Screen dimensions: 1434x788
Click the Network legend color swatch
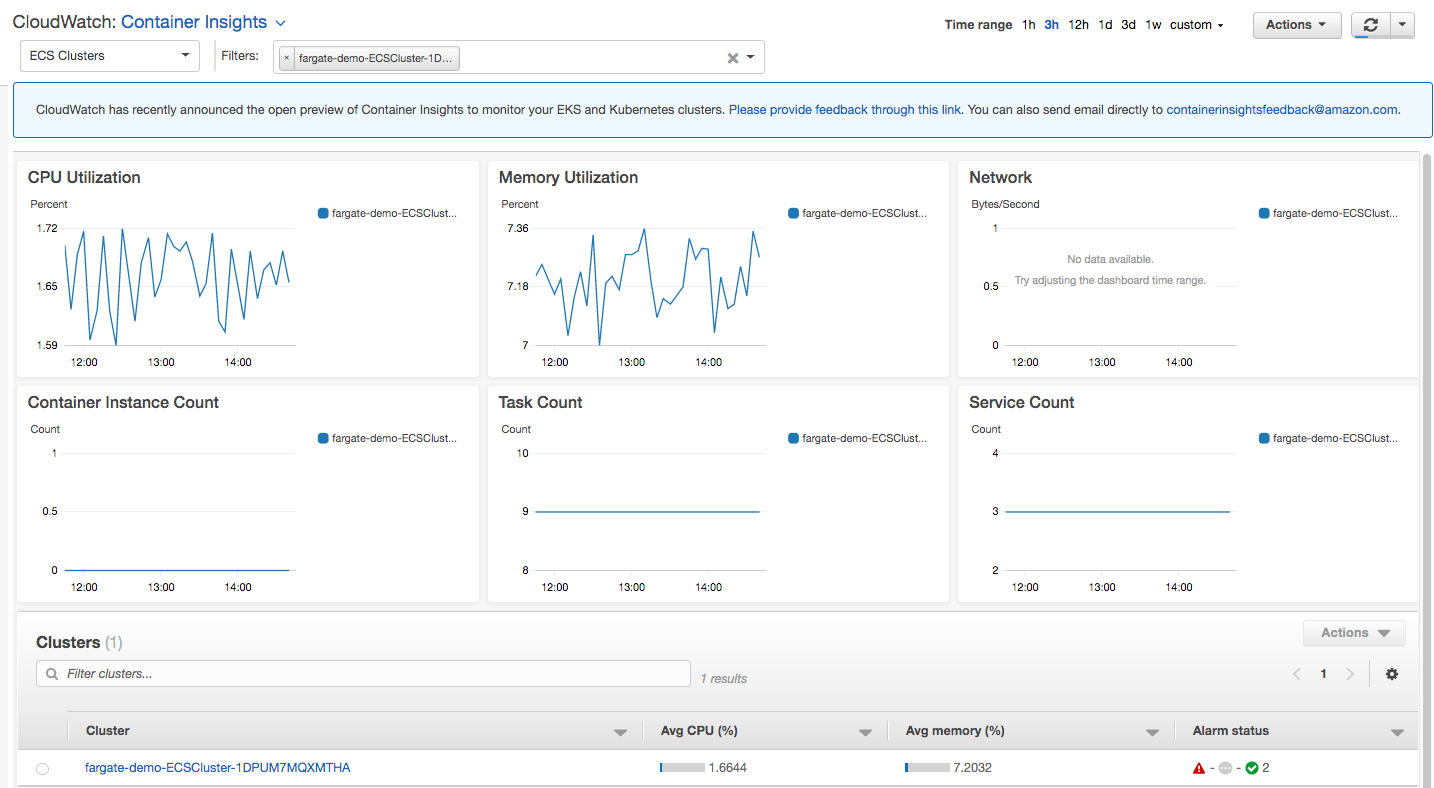tap(1264, 213)
